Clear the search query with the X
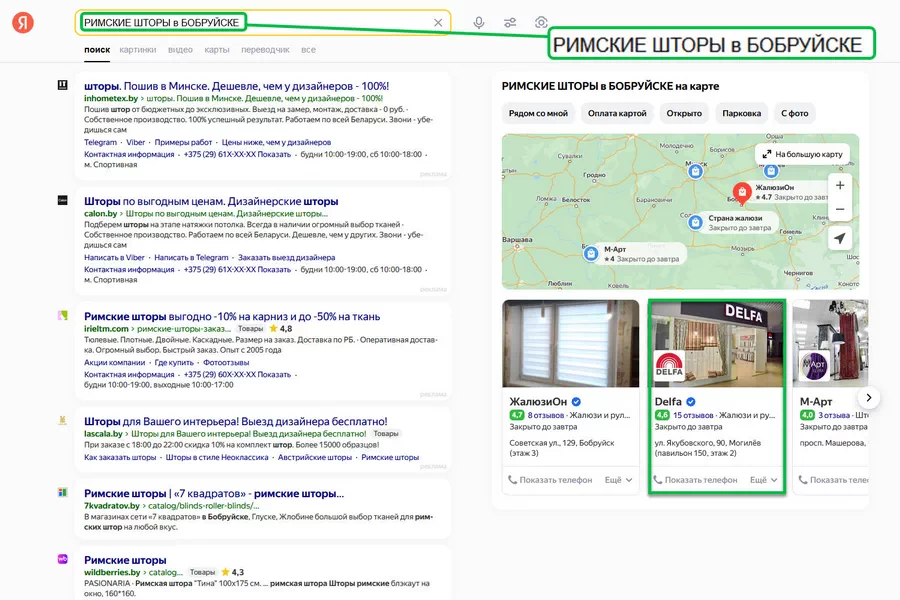 click(438, 22)
